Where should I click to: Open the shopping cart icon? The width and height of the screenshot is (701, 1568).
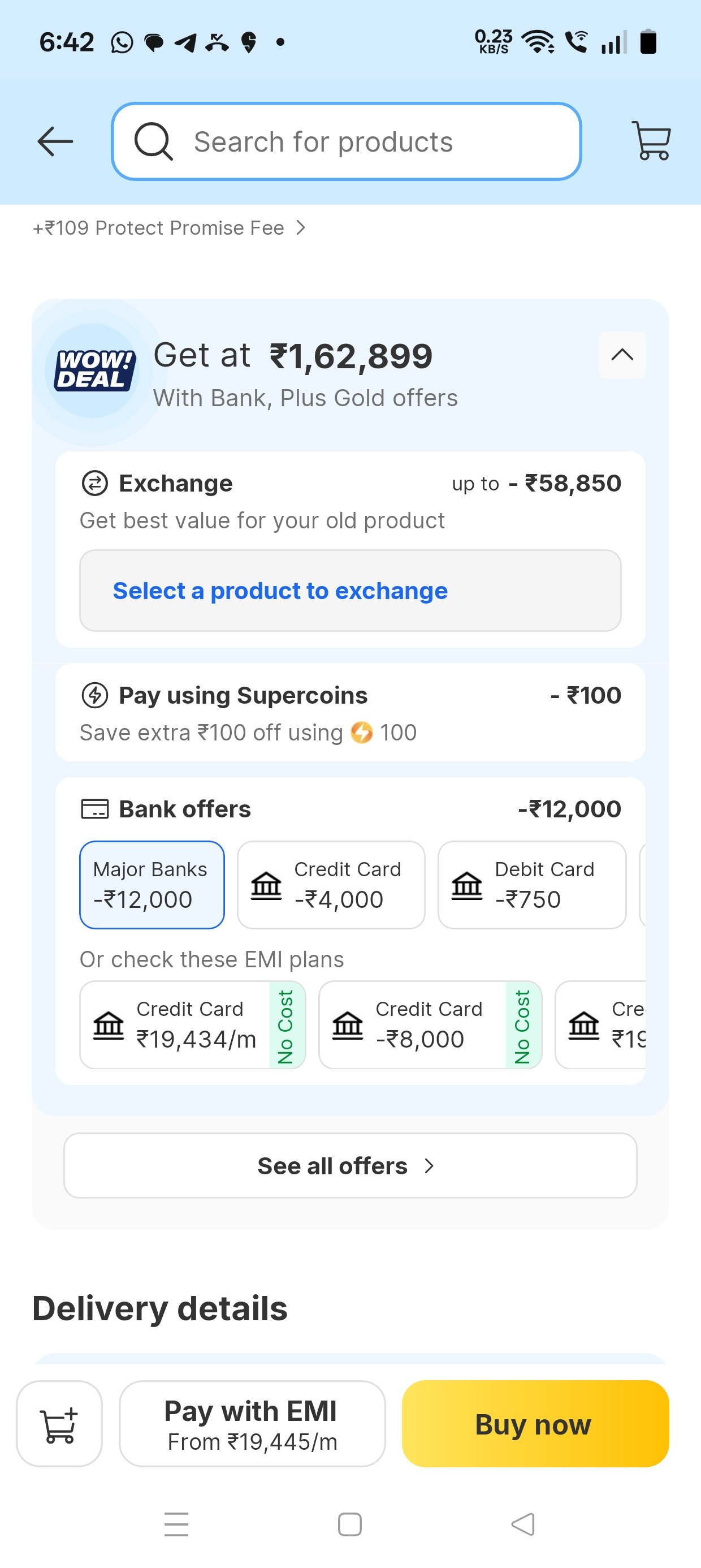tap(651, 141)
